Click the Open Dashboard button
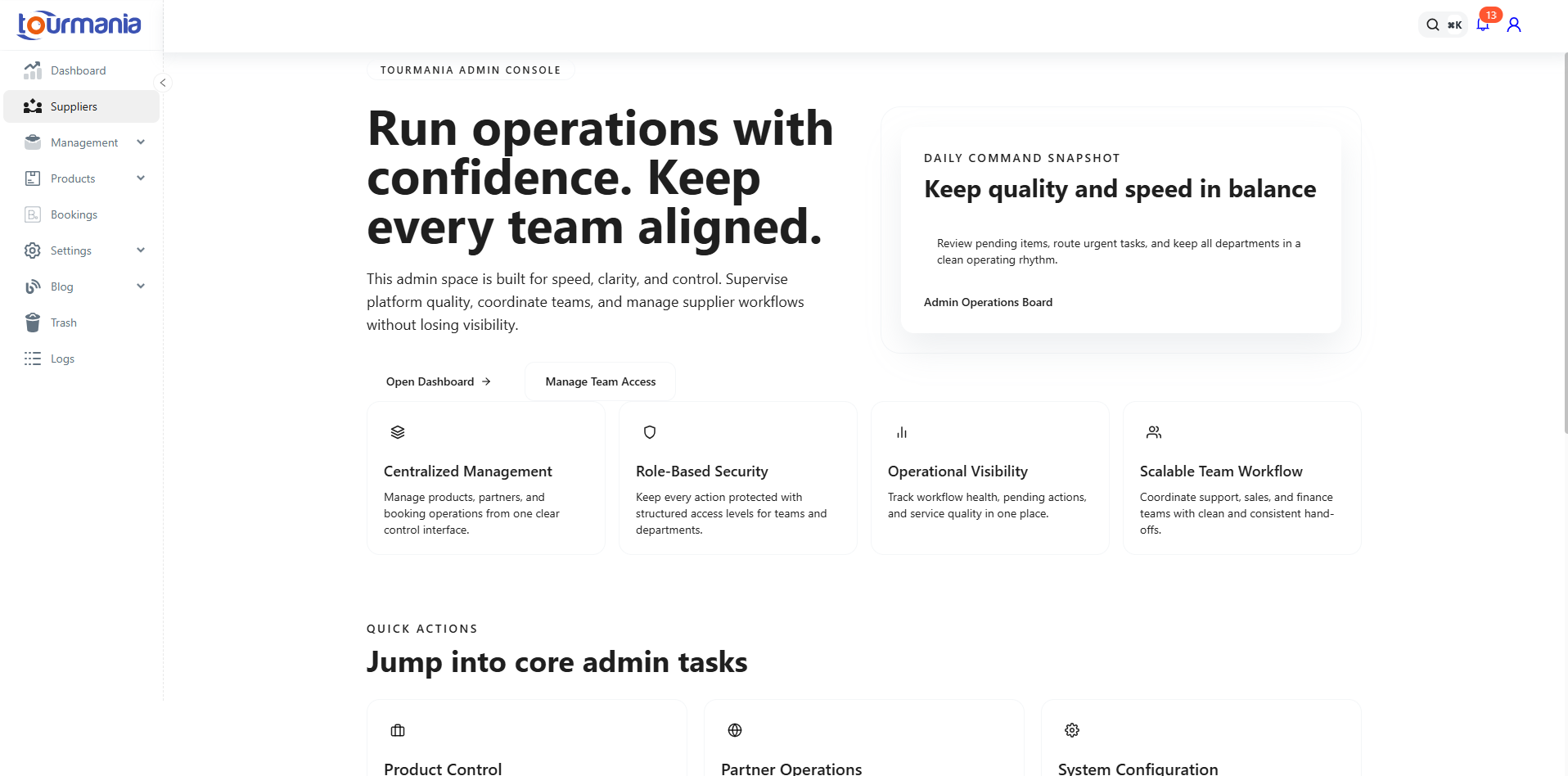Viewport: 1568px width, 776px height. 439,381
